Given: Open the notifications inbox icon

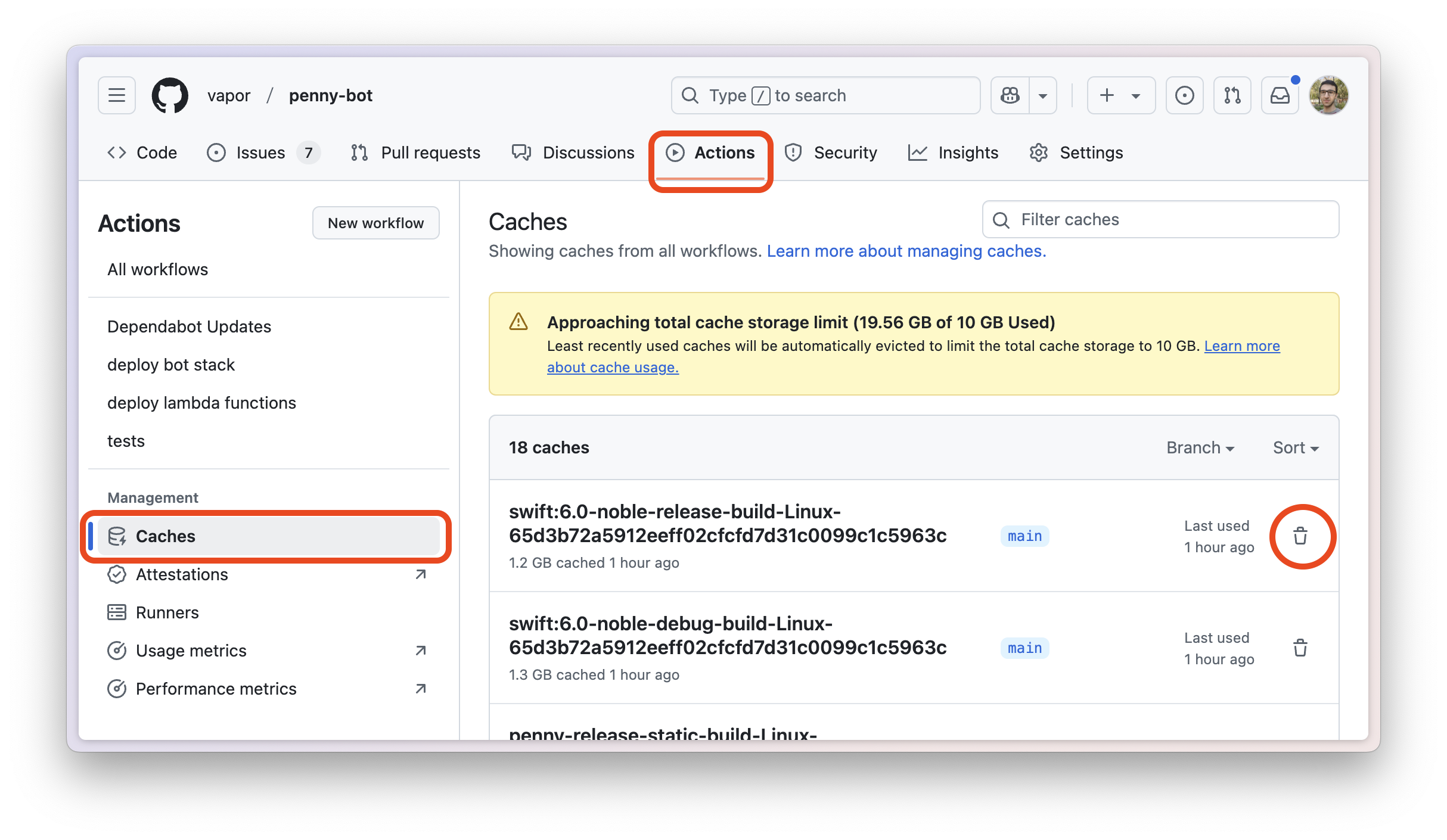Looking at the screenshot, I should pos(1280,95).
